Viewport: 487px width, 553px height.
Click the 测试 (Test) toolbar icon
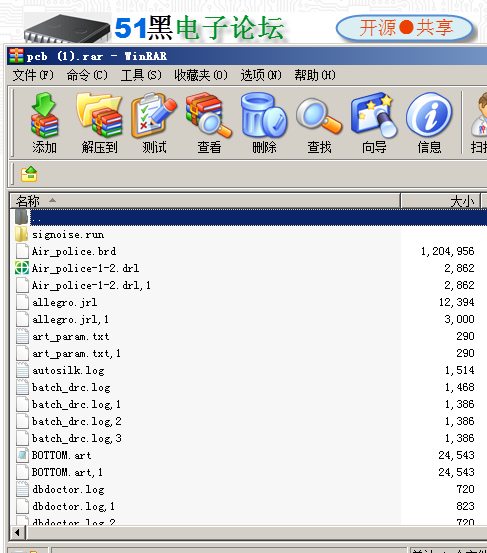154,123
